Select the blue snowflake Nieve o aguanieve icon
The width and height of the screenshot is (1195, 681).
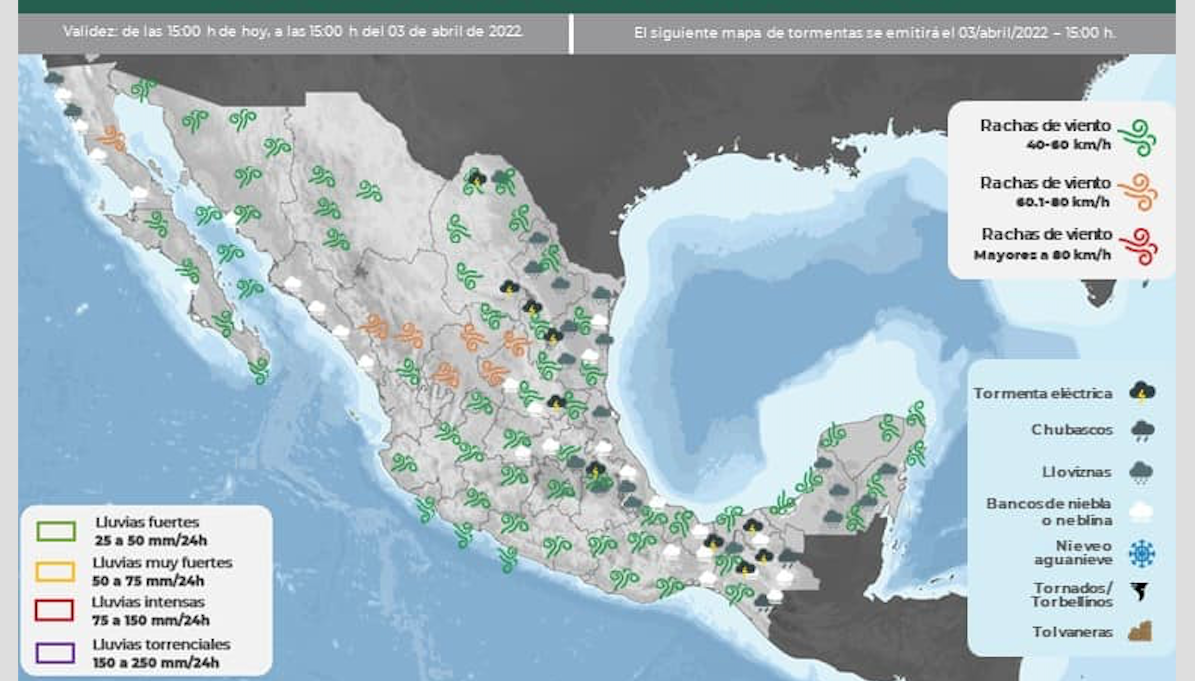(x=1141, y=553)
